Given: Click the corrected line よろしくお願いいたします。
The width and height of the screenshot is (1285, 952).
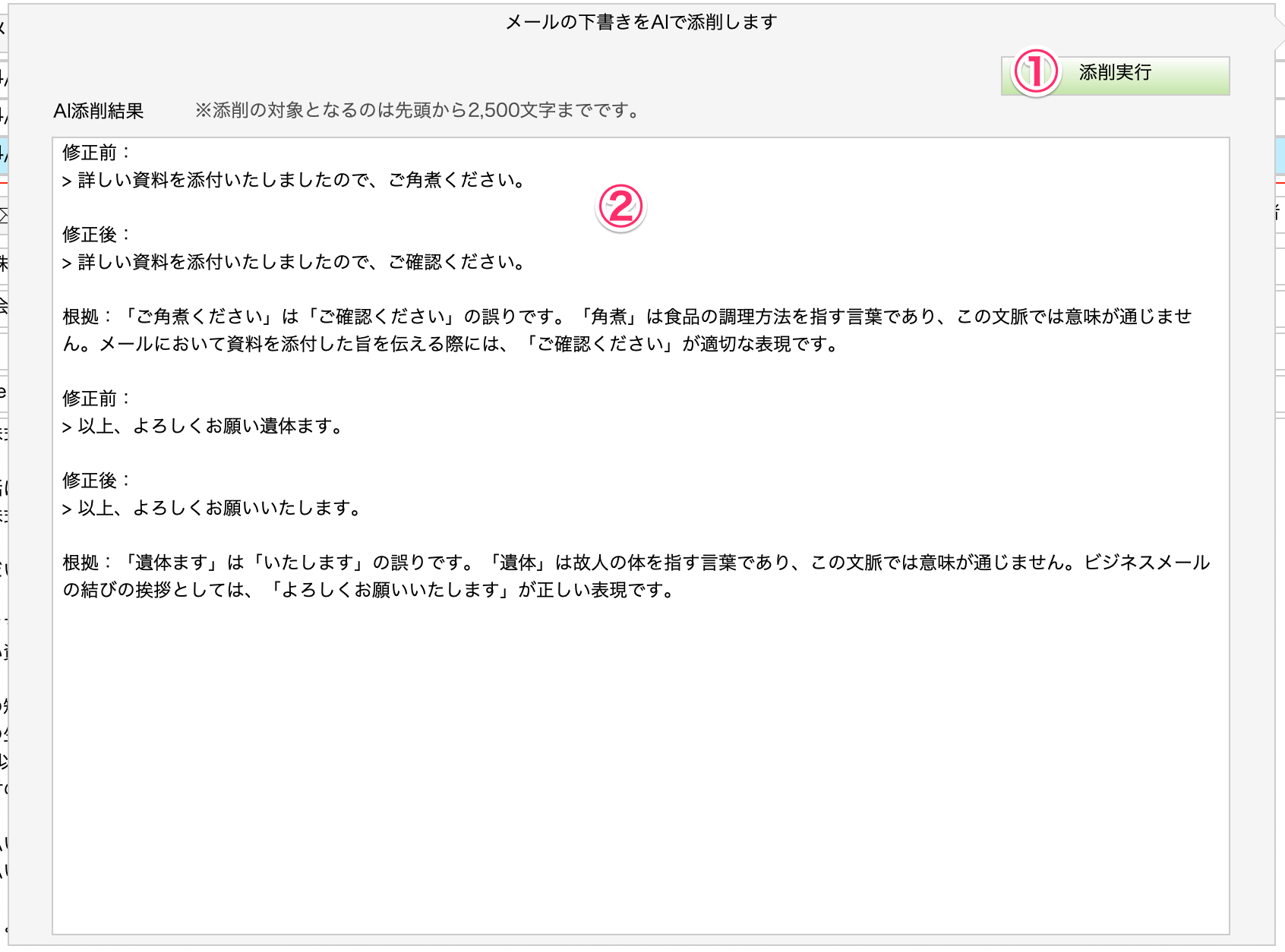Looking at the screenshot, I should [213, 508].
